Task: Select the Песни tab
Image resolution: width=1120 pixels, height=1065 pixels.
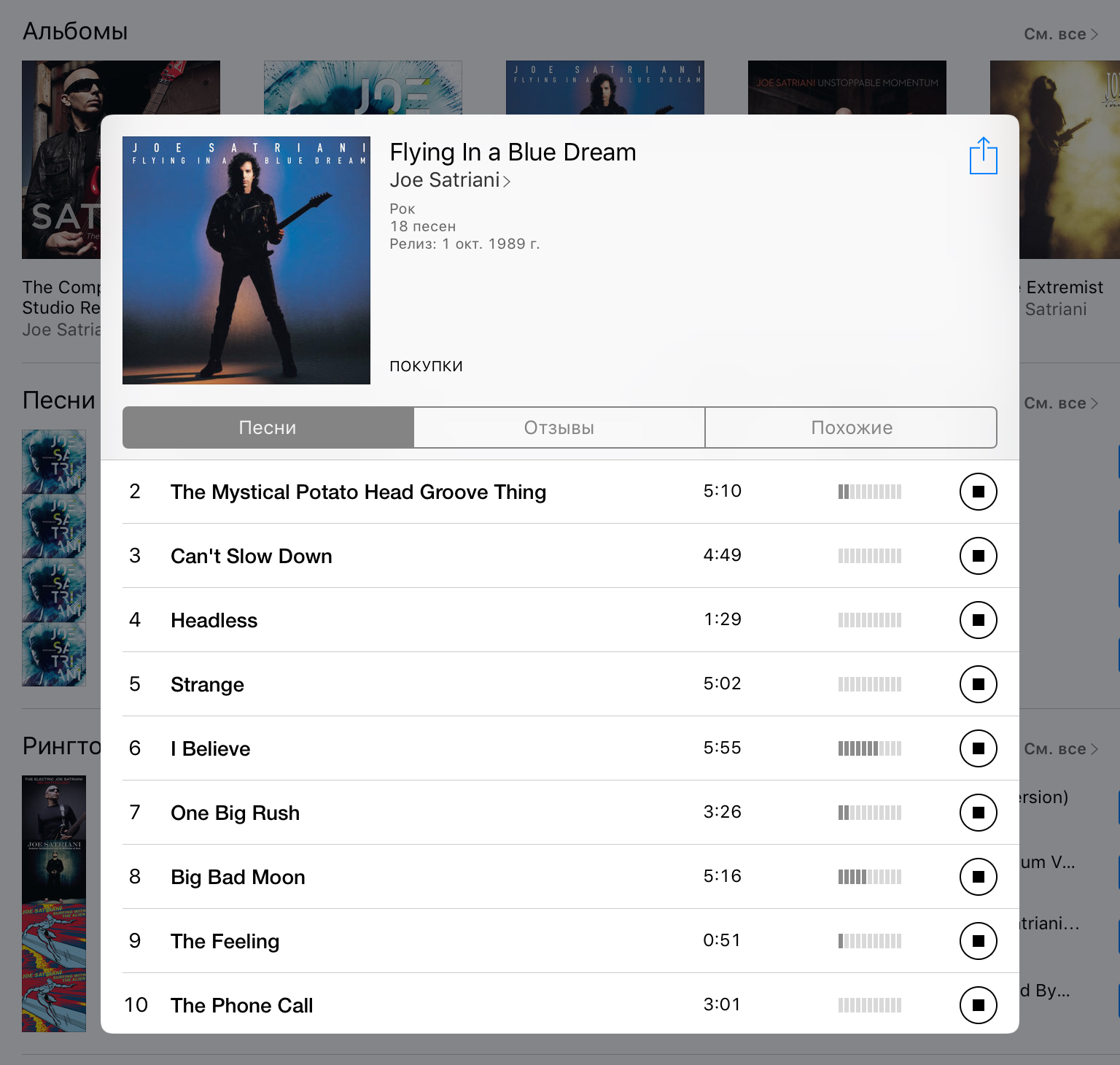Action: pyautogui.click(x=268, y=427)
